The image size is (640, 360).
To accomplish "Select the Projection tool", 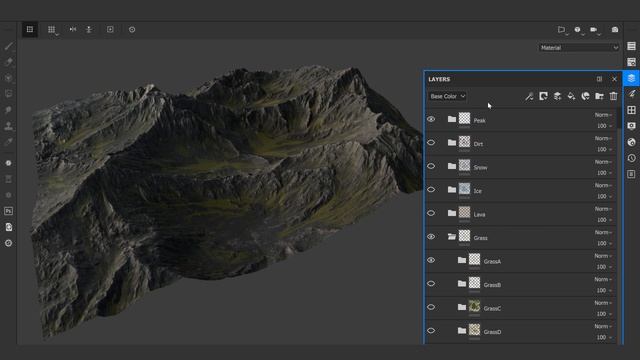I will pyautogui.click(x=9, y=78).
